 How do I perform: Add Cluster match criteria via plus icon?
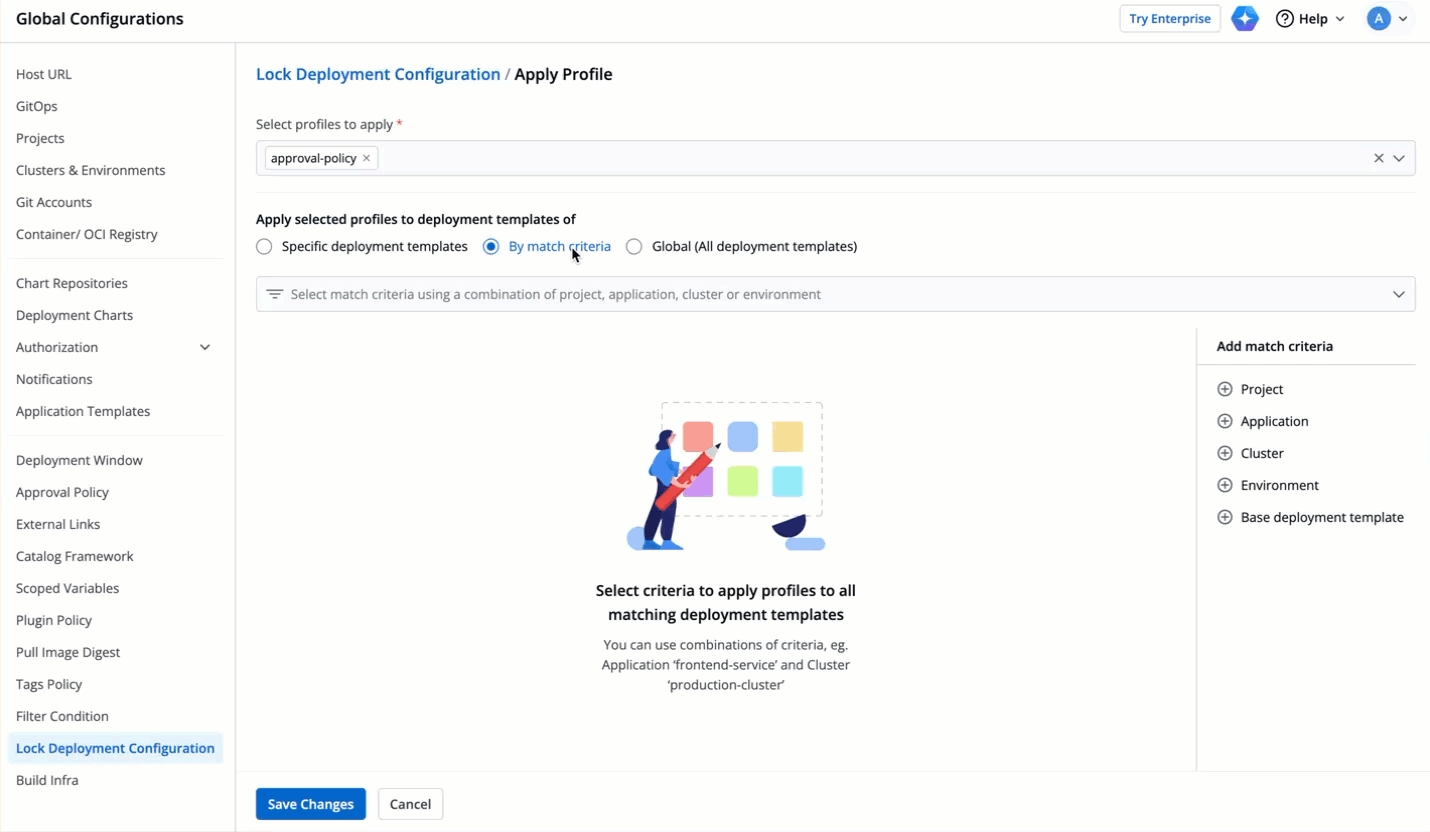[1224, 453]
